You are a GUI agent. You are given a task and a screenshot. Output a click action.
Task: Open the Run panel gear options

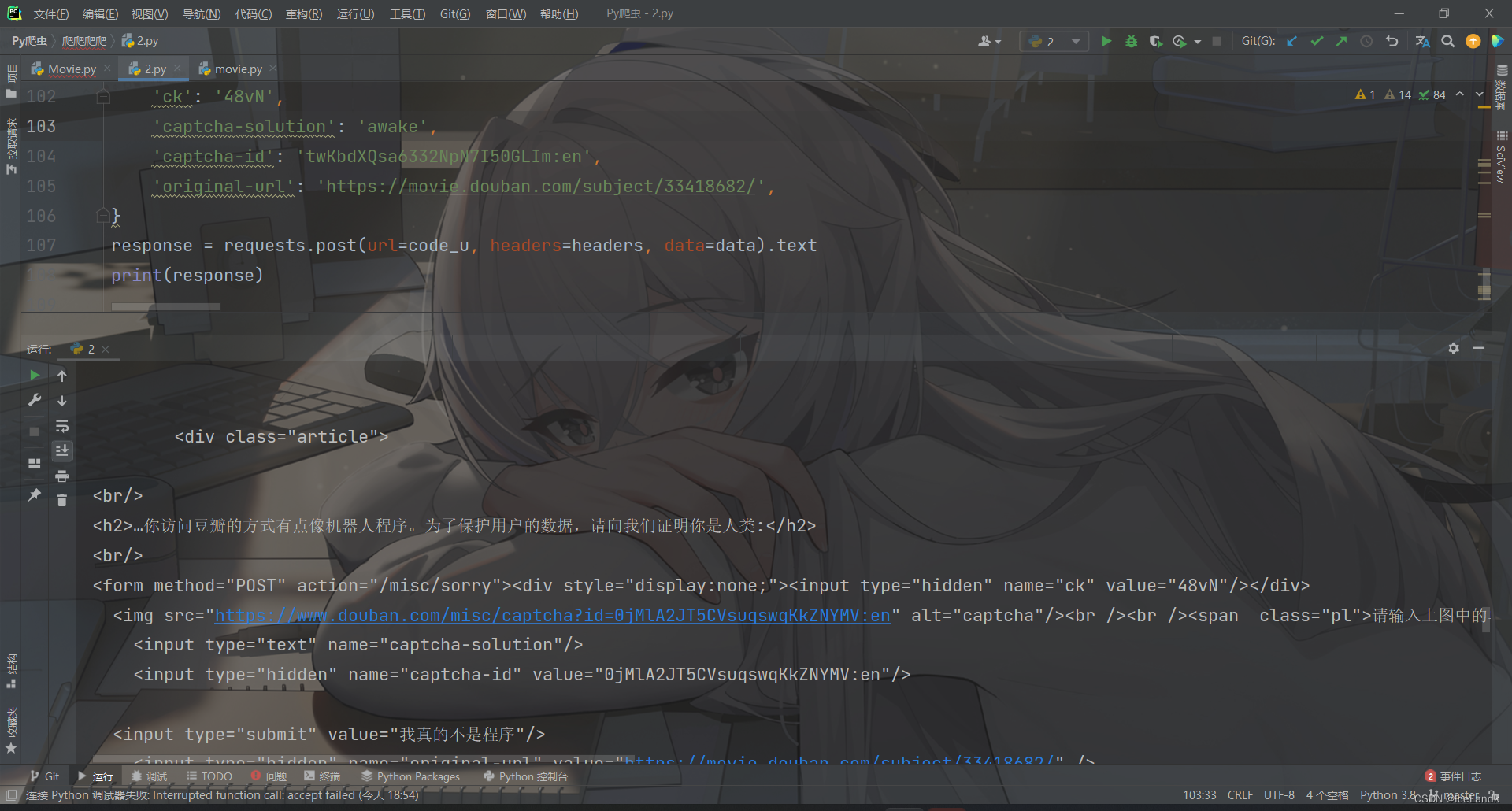click(1454, 348)
